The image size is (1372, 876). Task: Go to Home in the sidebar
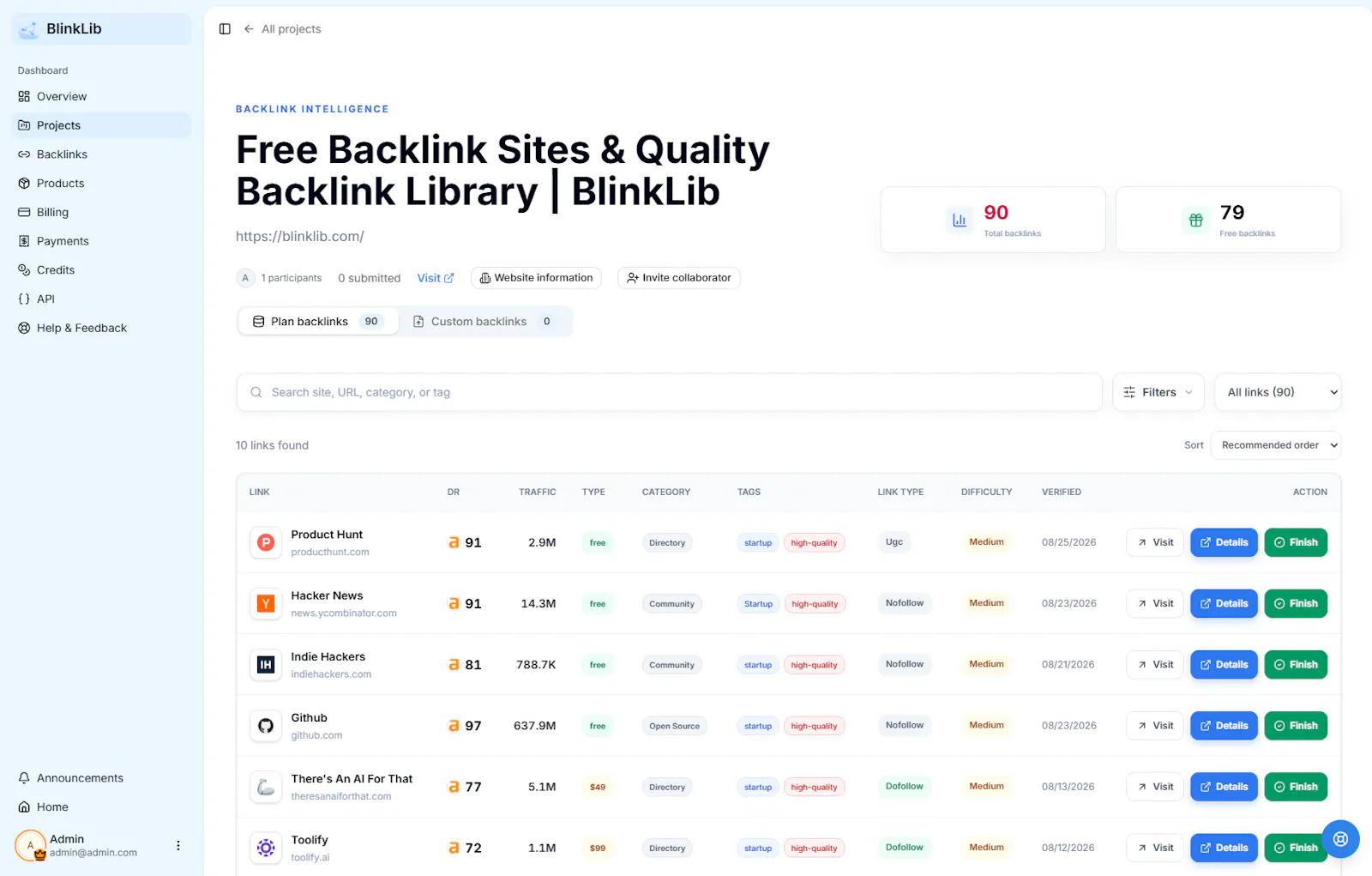(101, 807)
